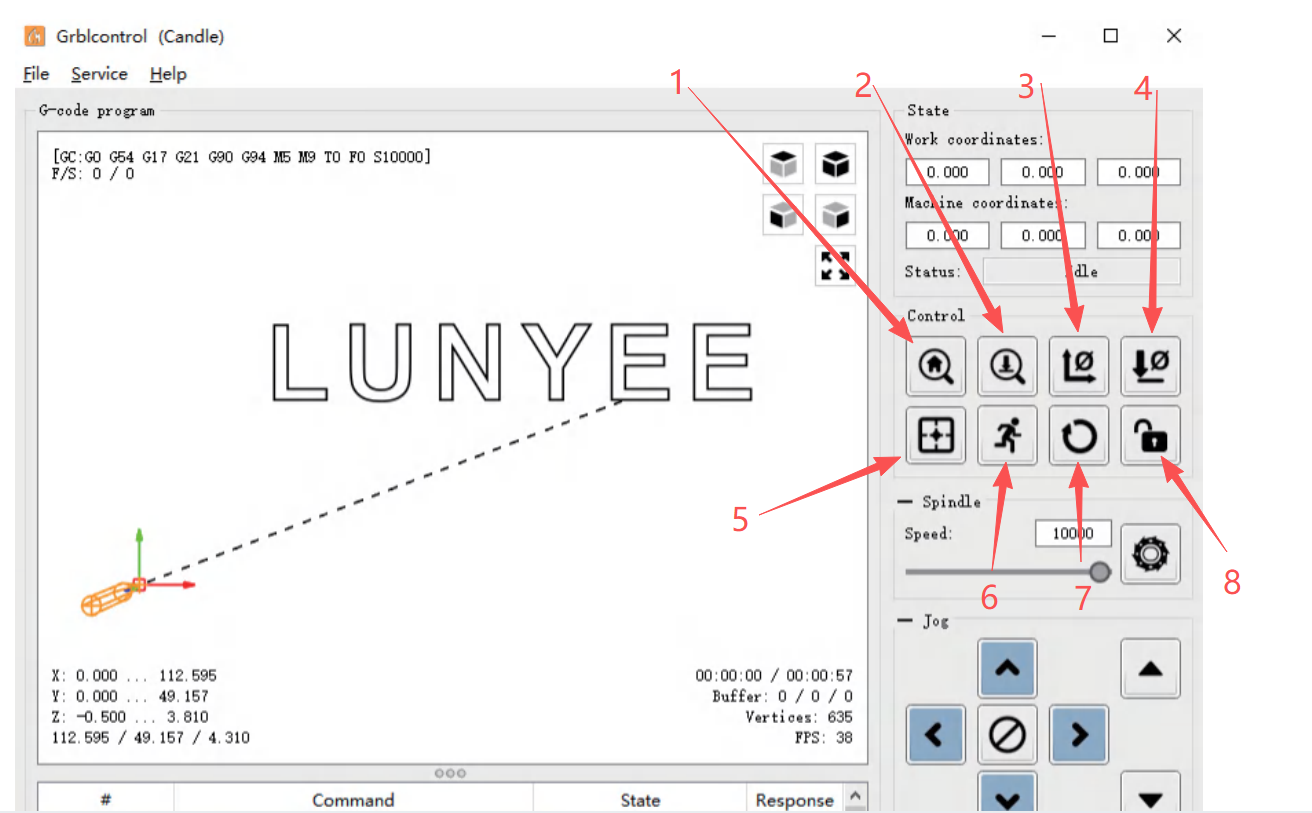
Task: Fit the toolpath to the view with the four-arrows icon
Action: click(x=835, y=265)
